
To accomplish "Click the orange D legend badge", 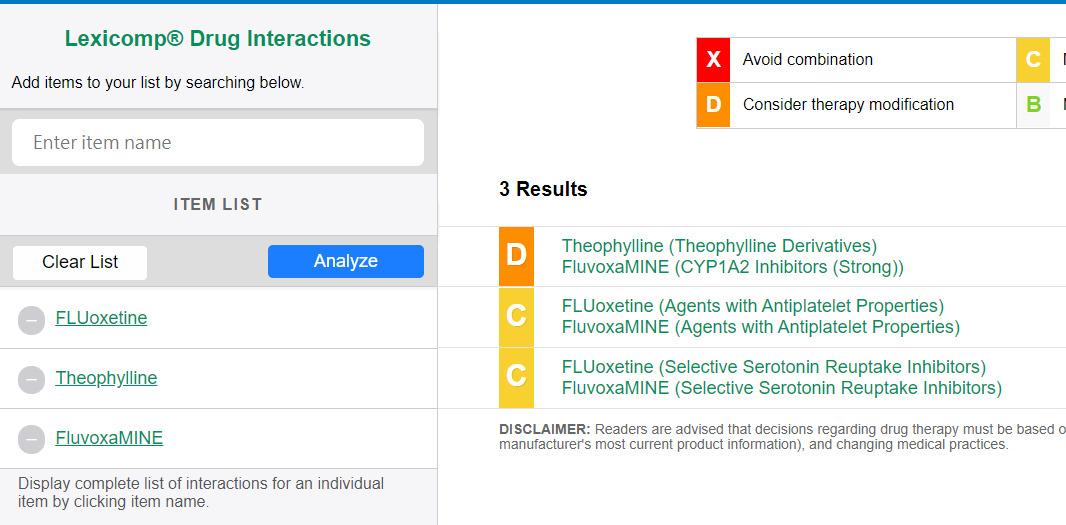I will tap(713, 105).
